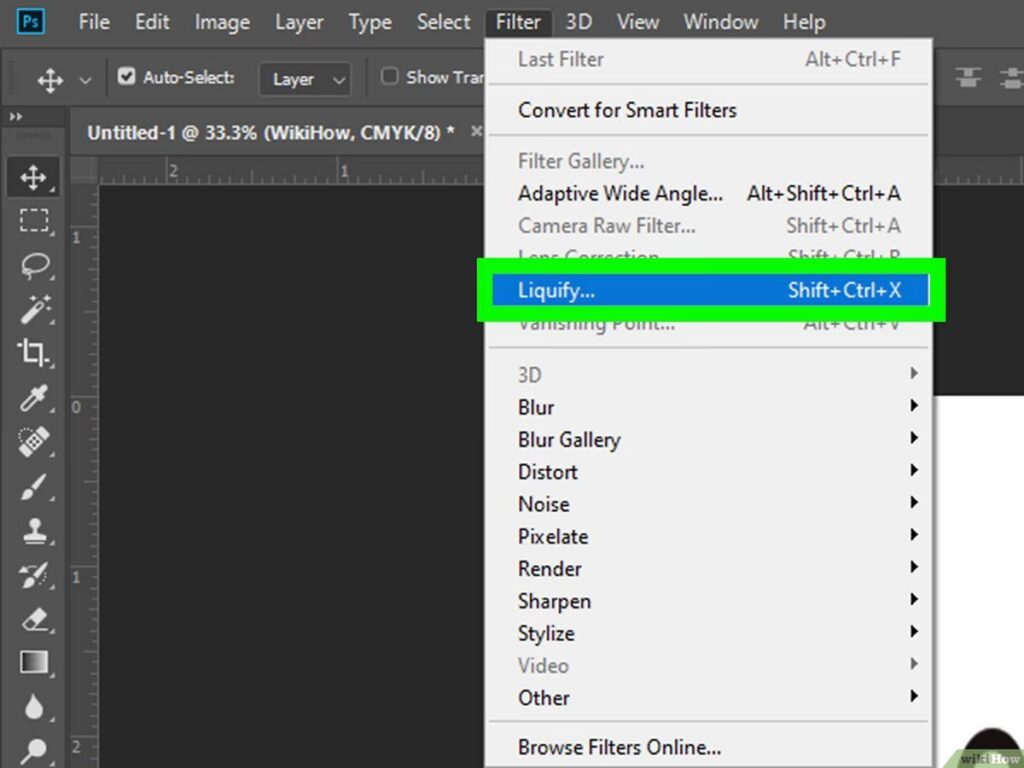Screen dimensions: 1024x768
Task: Select the Eraser tool
Action: [34, 618]
